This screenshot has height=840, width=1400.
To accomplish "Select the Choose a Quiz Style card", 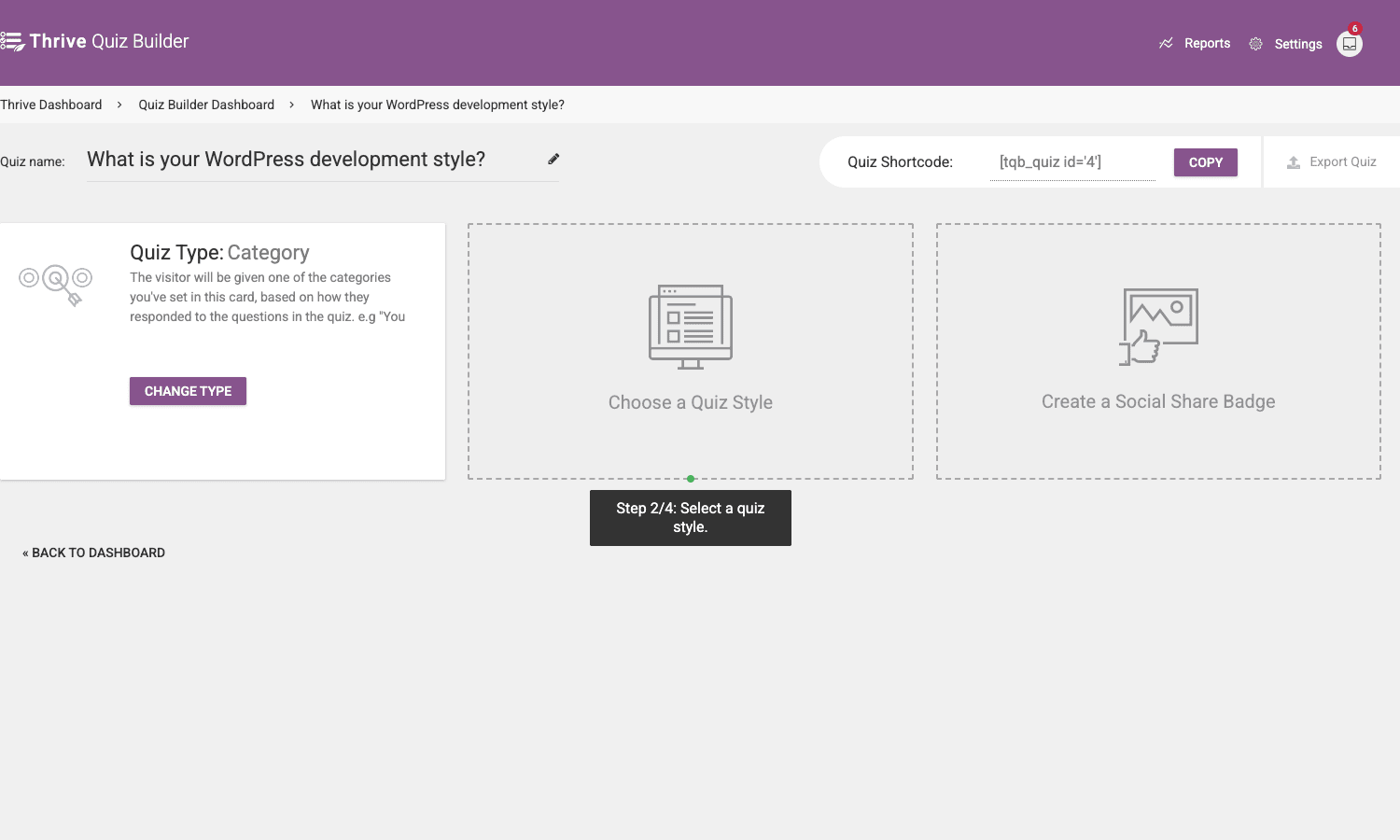I will tap(691, 351).
